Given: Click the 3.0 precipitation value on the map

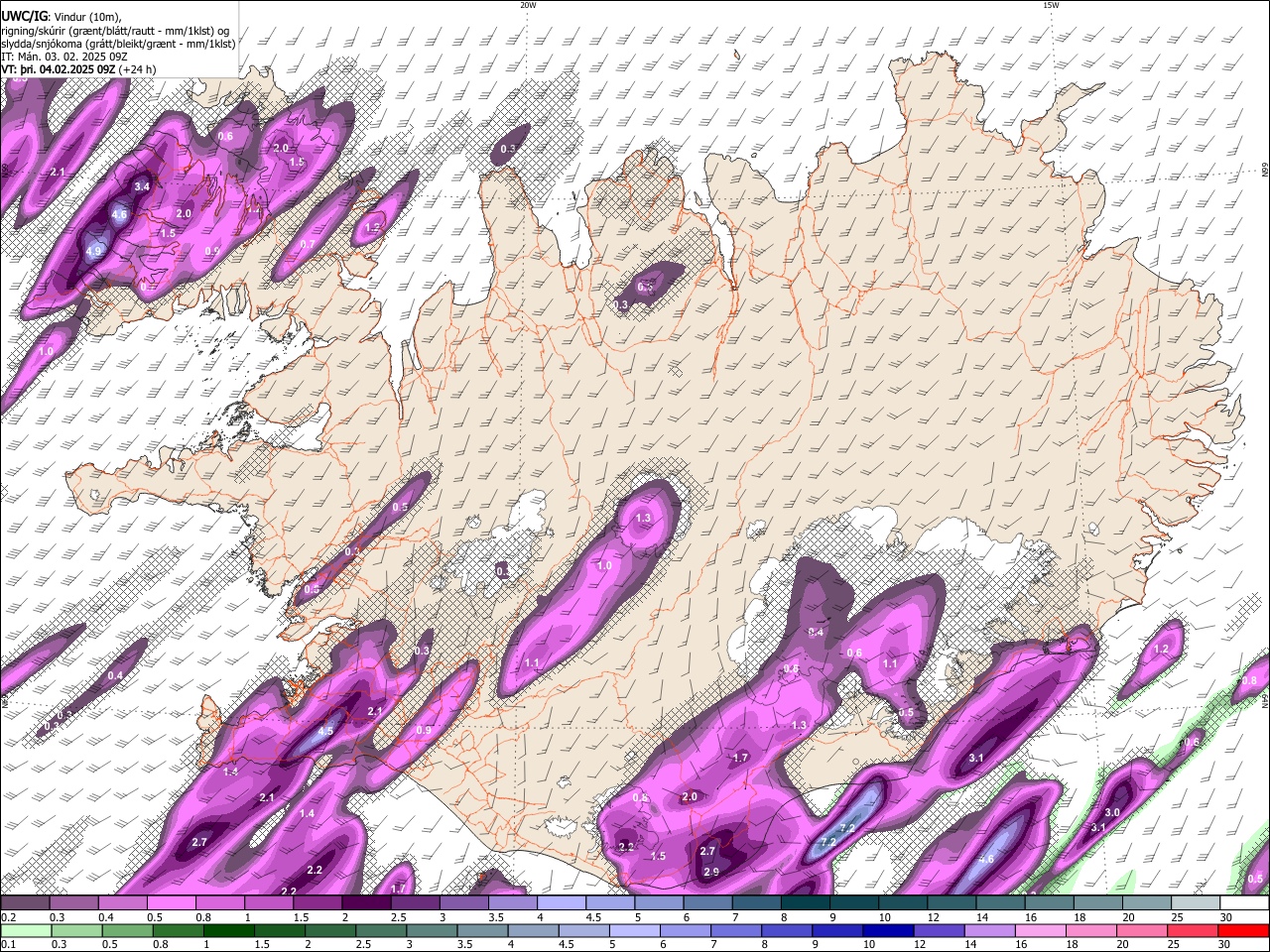Looking at the screenshot, I should point(1112,812).
